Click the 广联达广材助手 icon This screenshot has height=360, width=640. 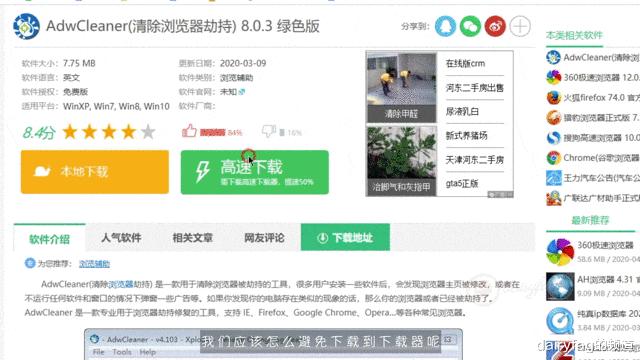tap(553, 198)
